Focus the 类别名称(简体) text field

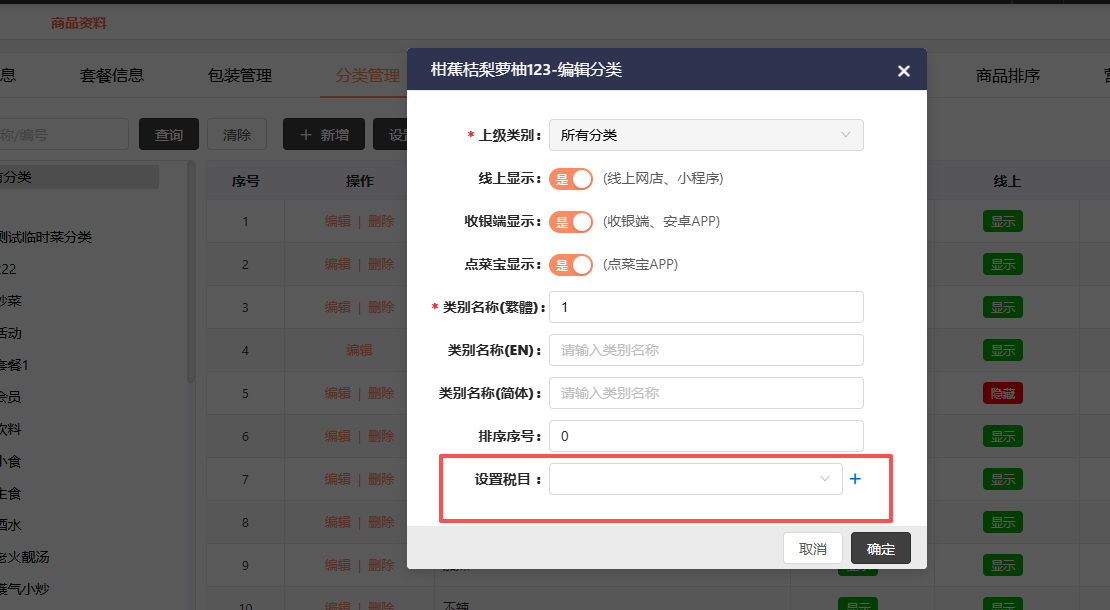click(x=706, y=393)
